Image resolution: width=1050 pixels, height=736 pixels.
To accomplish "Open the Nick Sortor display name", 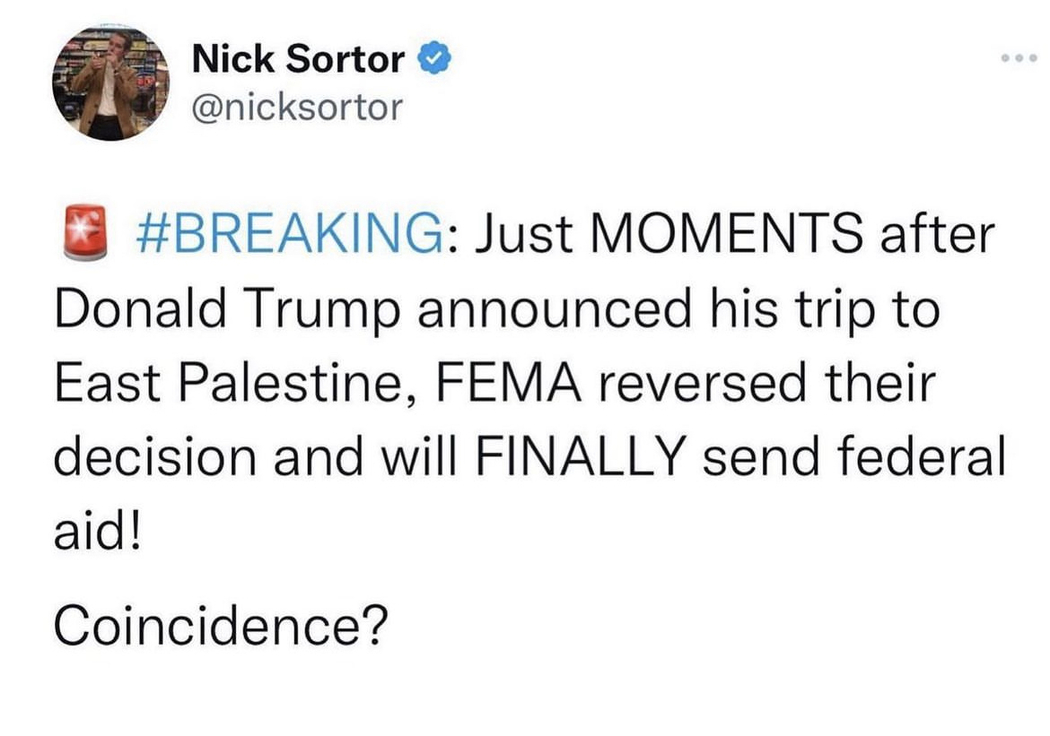I will click(x=298, y=58).
